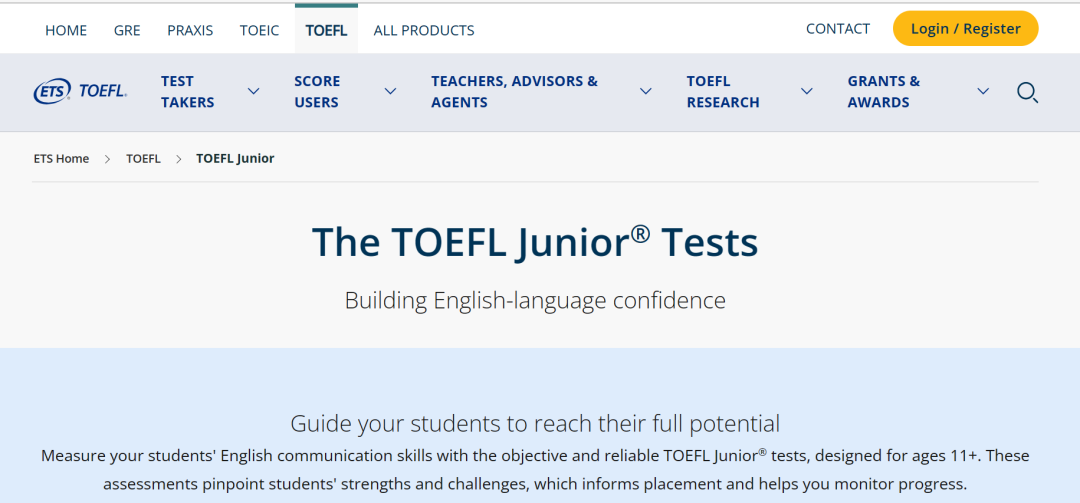
Task: Select the GRE top navigation item
Action: click(127, 30)
